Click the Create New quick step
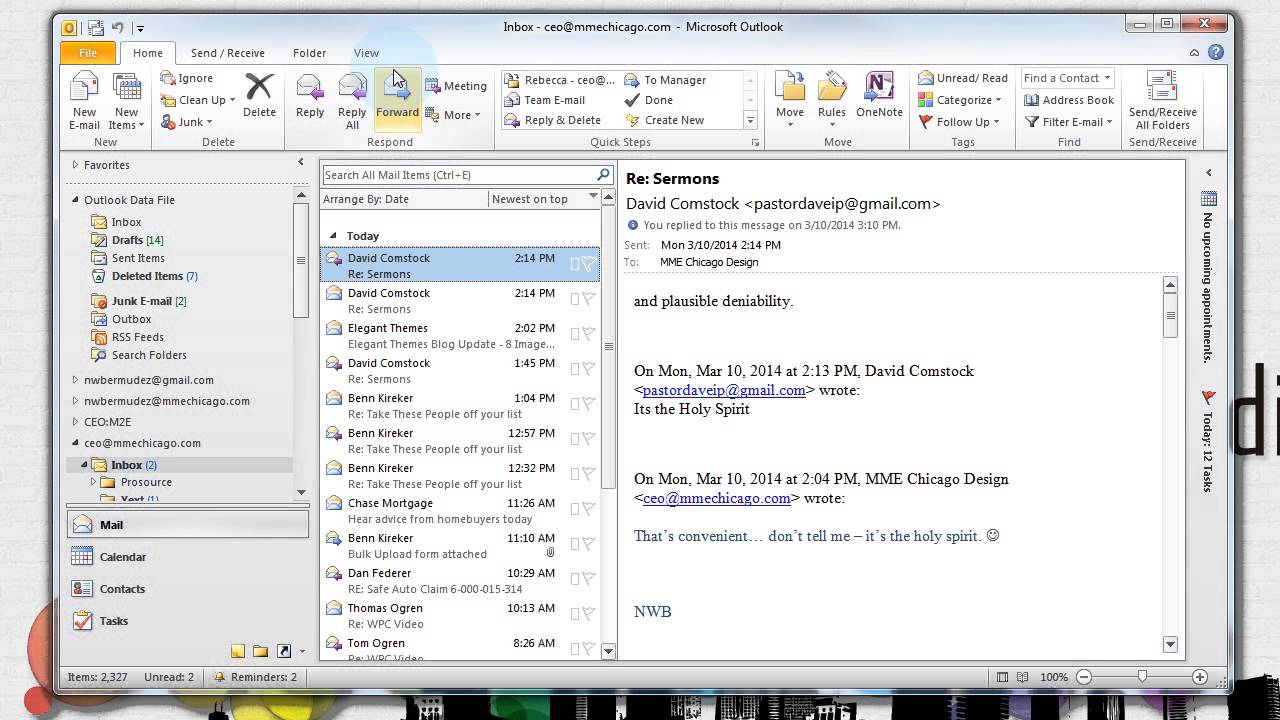Viewport: 1280px width, 720px height. (664, 120)
